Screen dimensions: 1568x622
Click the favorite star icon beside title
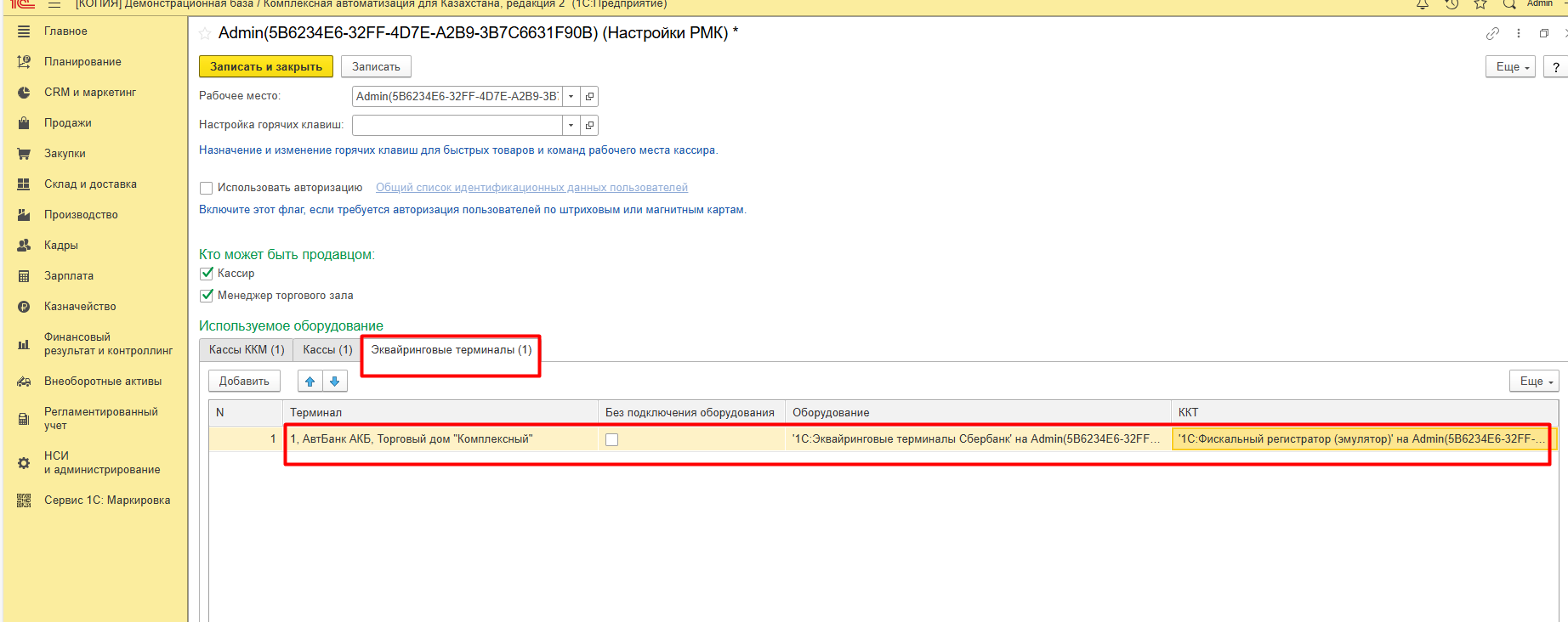pyautogui.click(x=205, y=34)
